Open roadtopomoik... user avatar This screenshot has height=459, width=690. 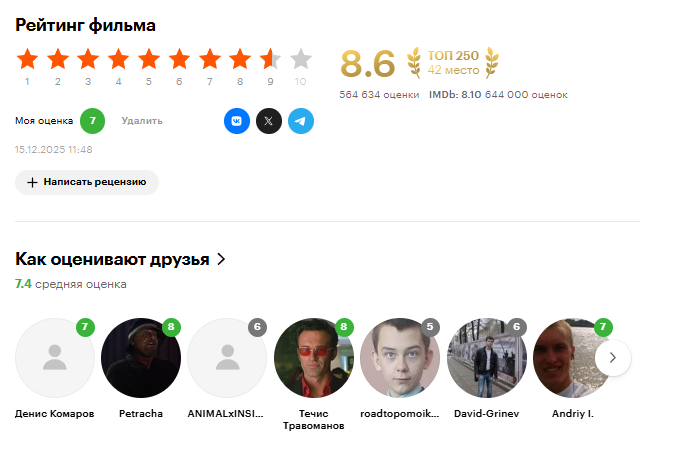(x=400, y=358)
